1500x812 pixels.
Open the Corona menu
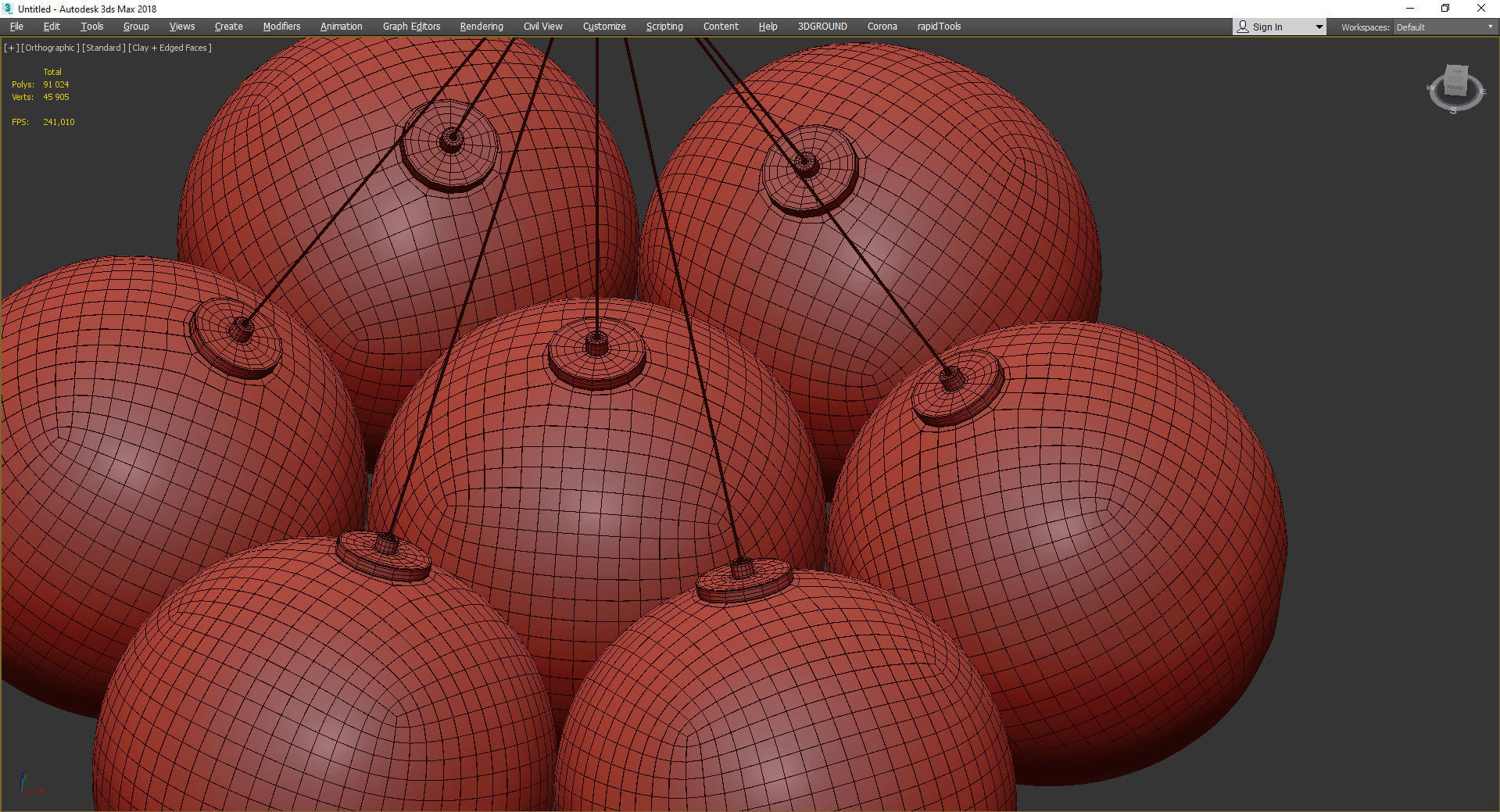[882, 26]
